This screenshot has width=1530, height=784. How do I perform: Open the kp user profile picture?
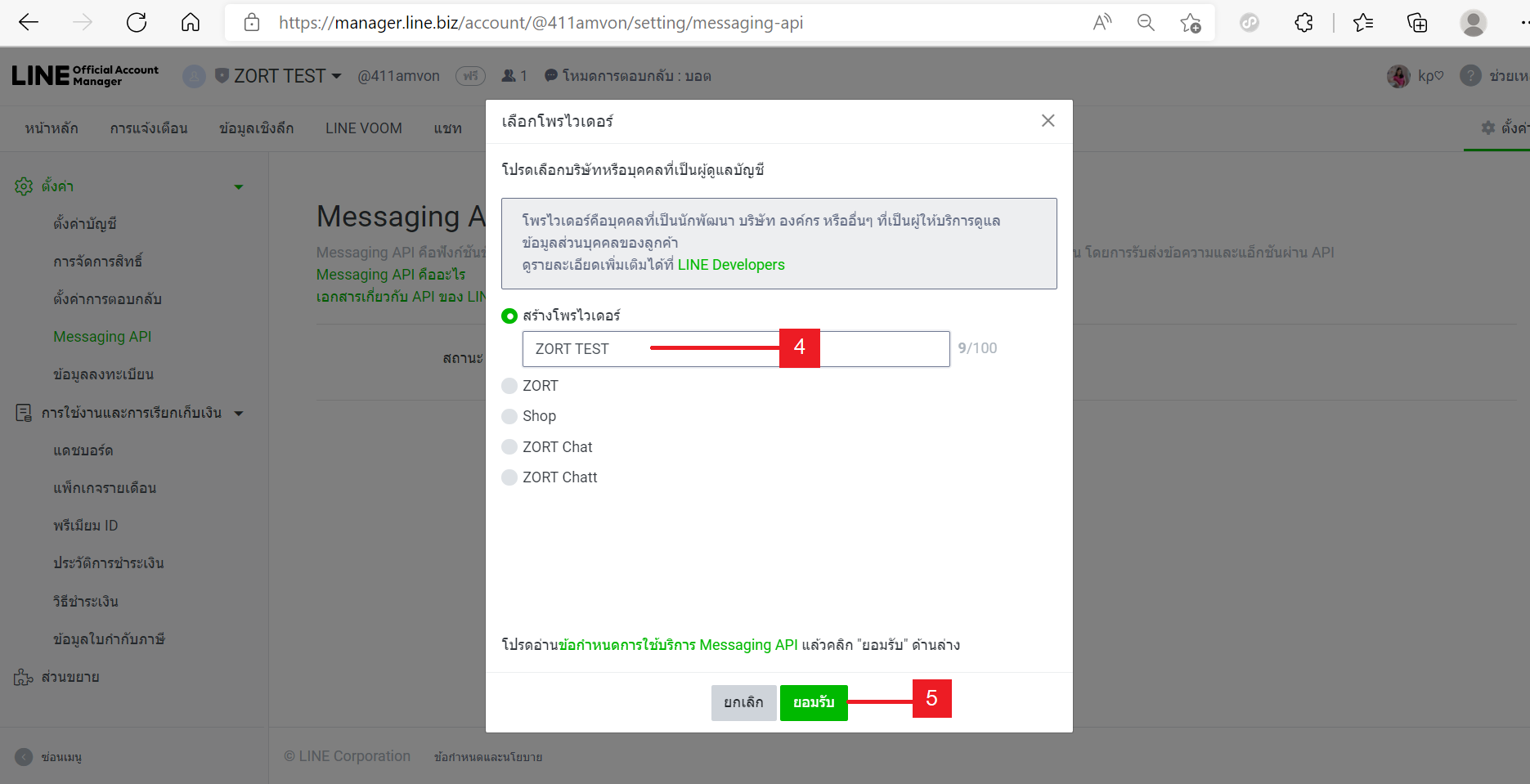coord(1398,76)
